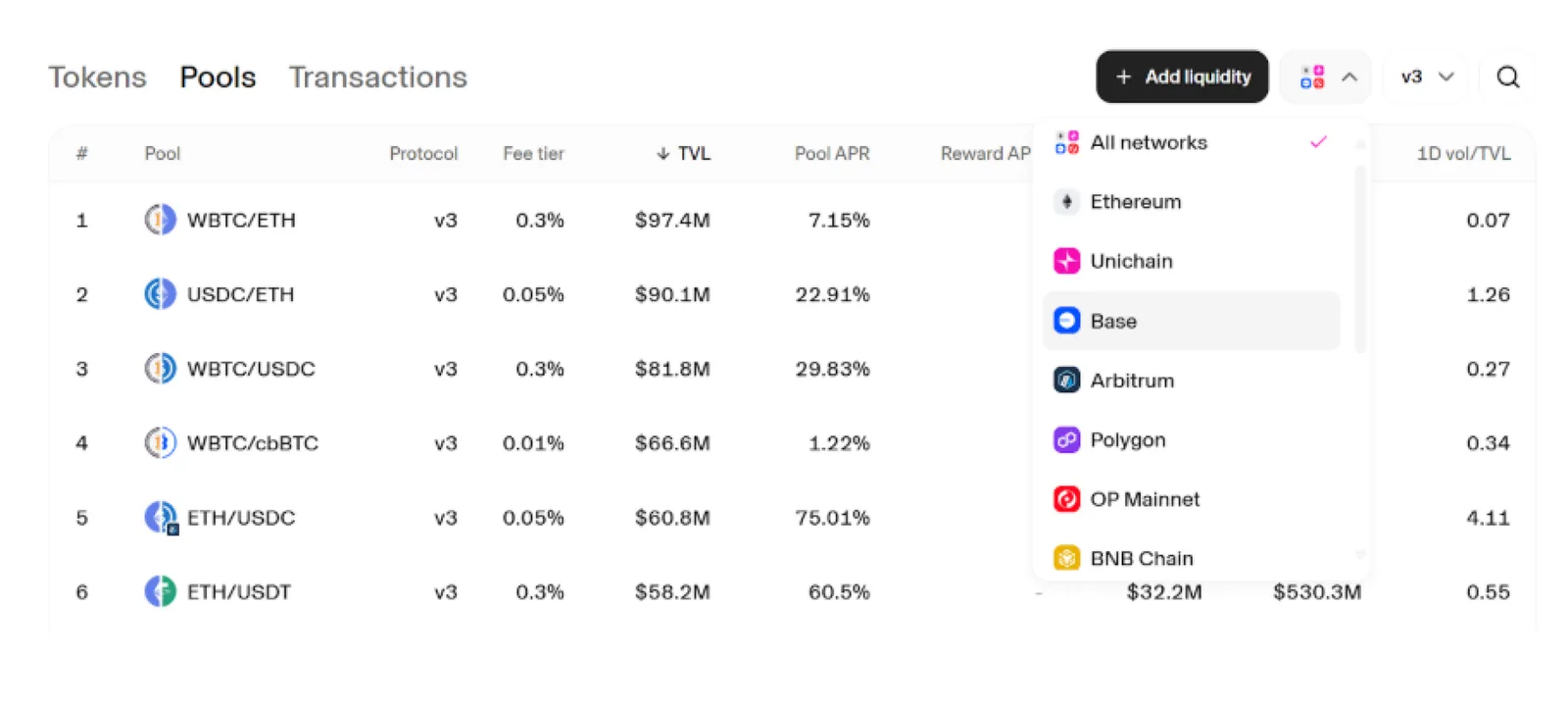Collapse the network selector dropdown
The image size is (1568, 710).
click(1325, 76)
